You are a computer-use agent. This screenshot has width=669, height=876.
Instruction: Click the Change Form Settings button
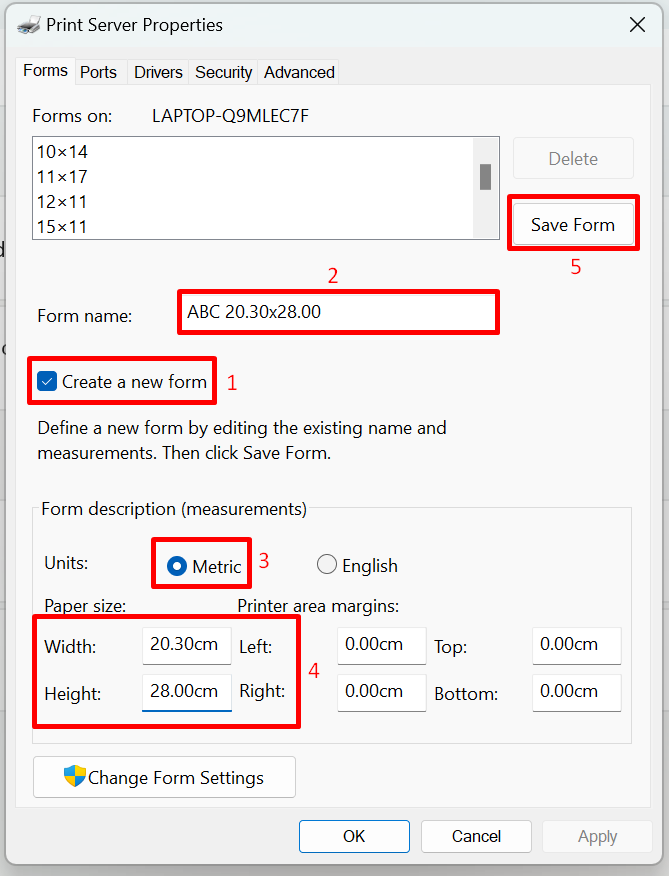tap(165, 777)
